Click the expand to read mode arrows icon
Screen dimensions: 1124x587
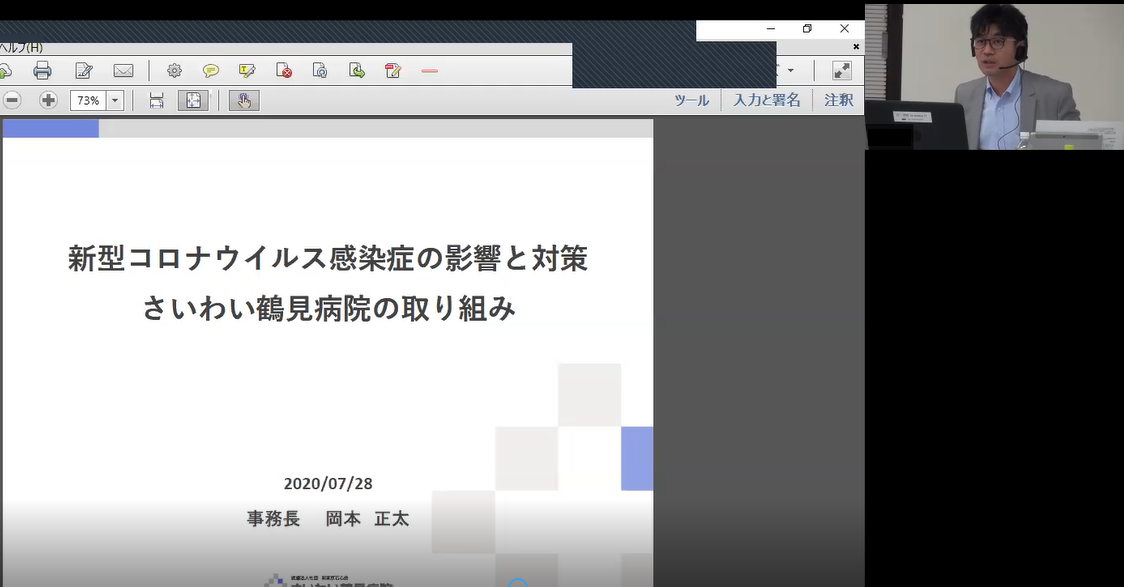coord(842,70)
